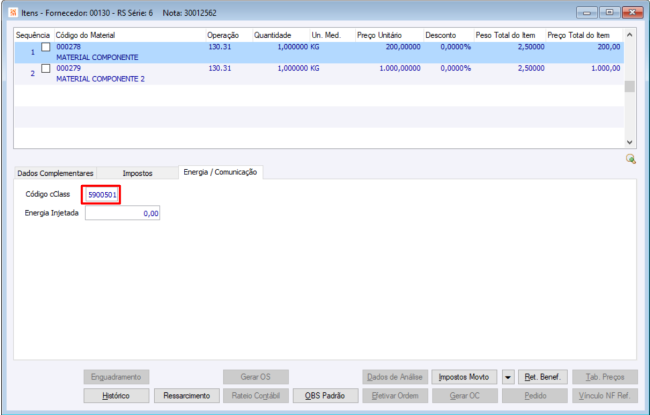Click the Gerar OS button
The image size is (650, 415).
255,377
